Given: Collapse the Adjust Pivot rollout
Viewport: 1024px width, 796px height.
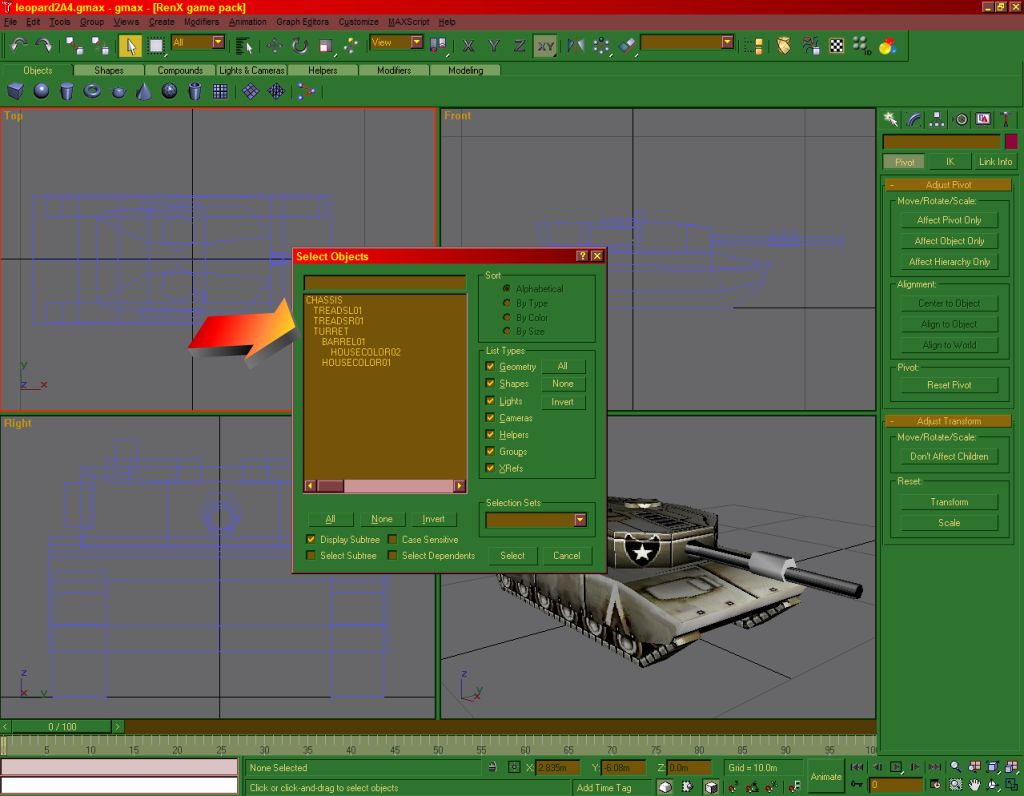Looking at the screenshot, I should (949, 184).
